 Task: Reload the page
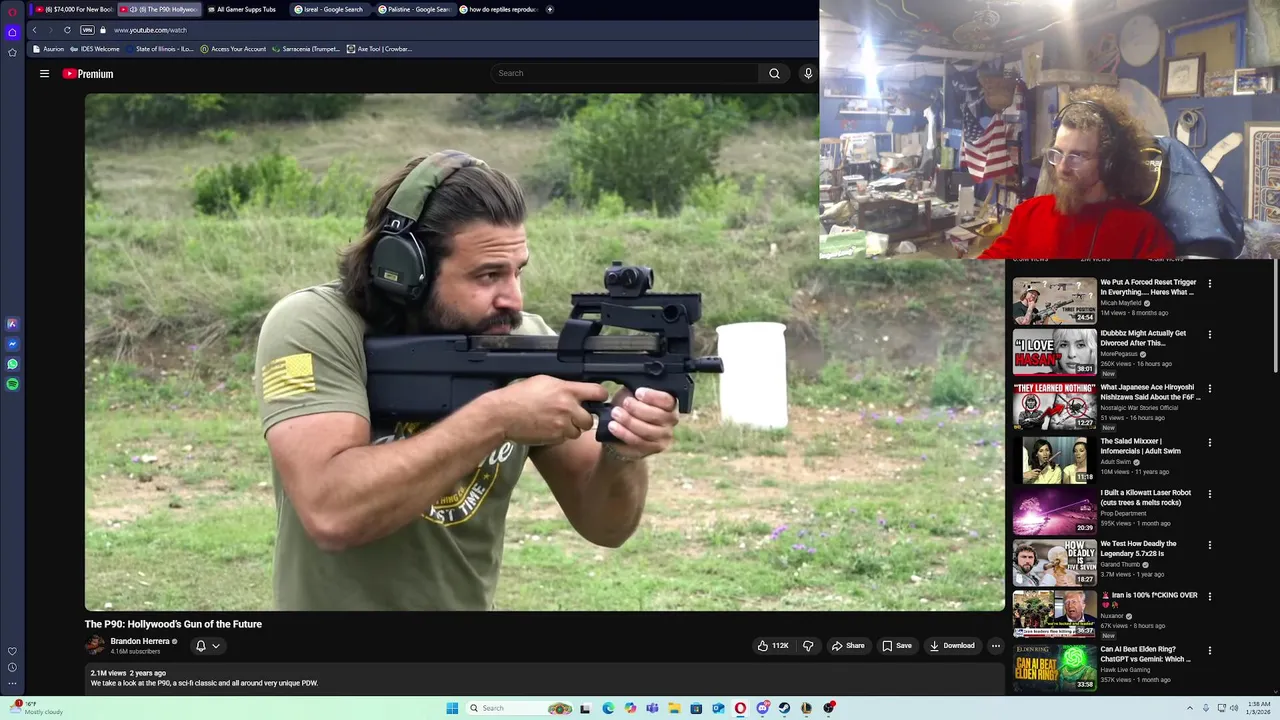67,30
